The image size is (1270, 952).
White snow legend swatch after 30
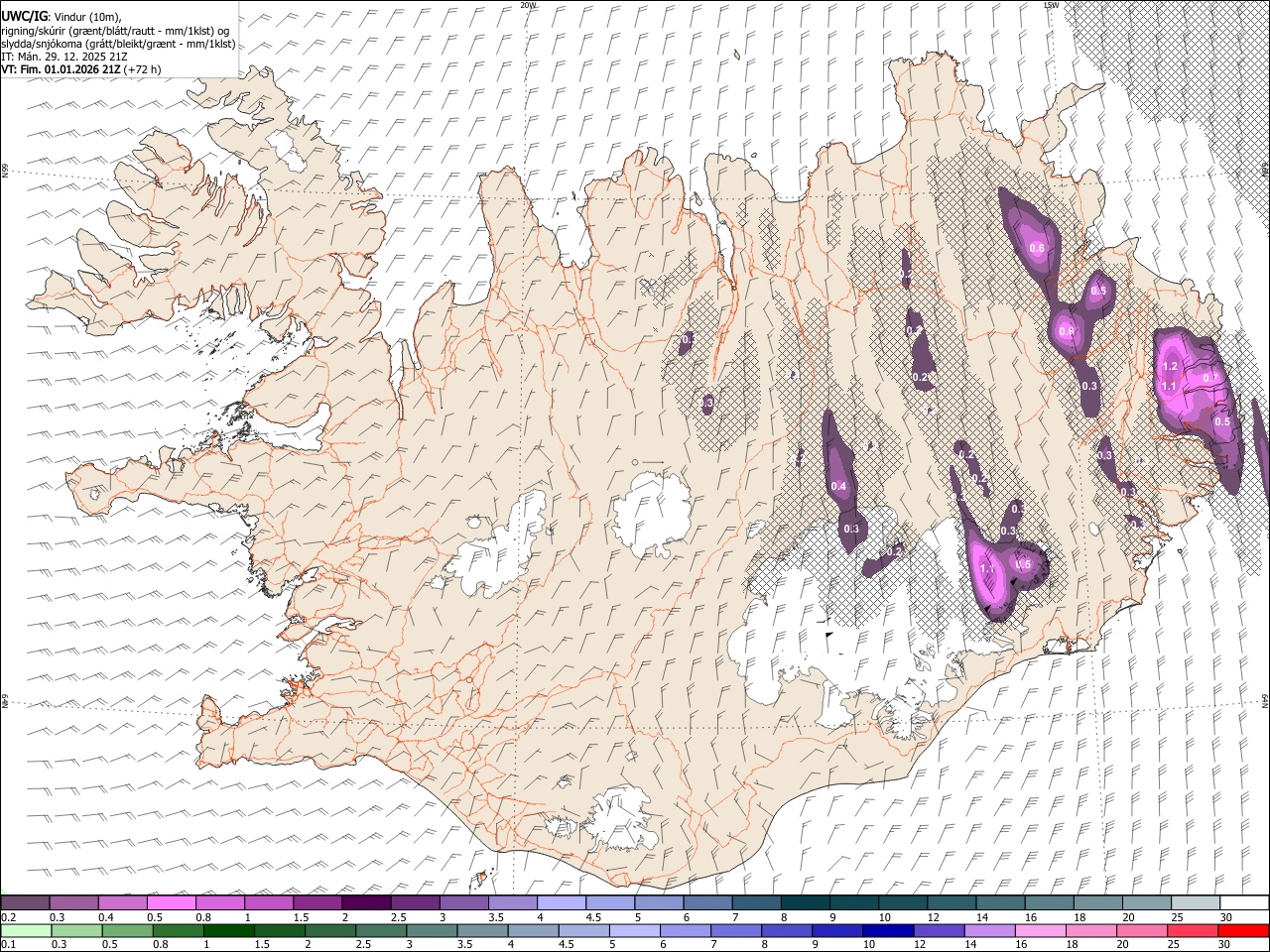[x=1245, y=903]
